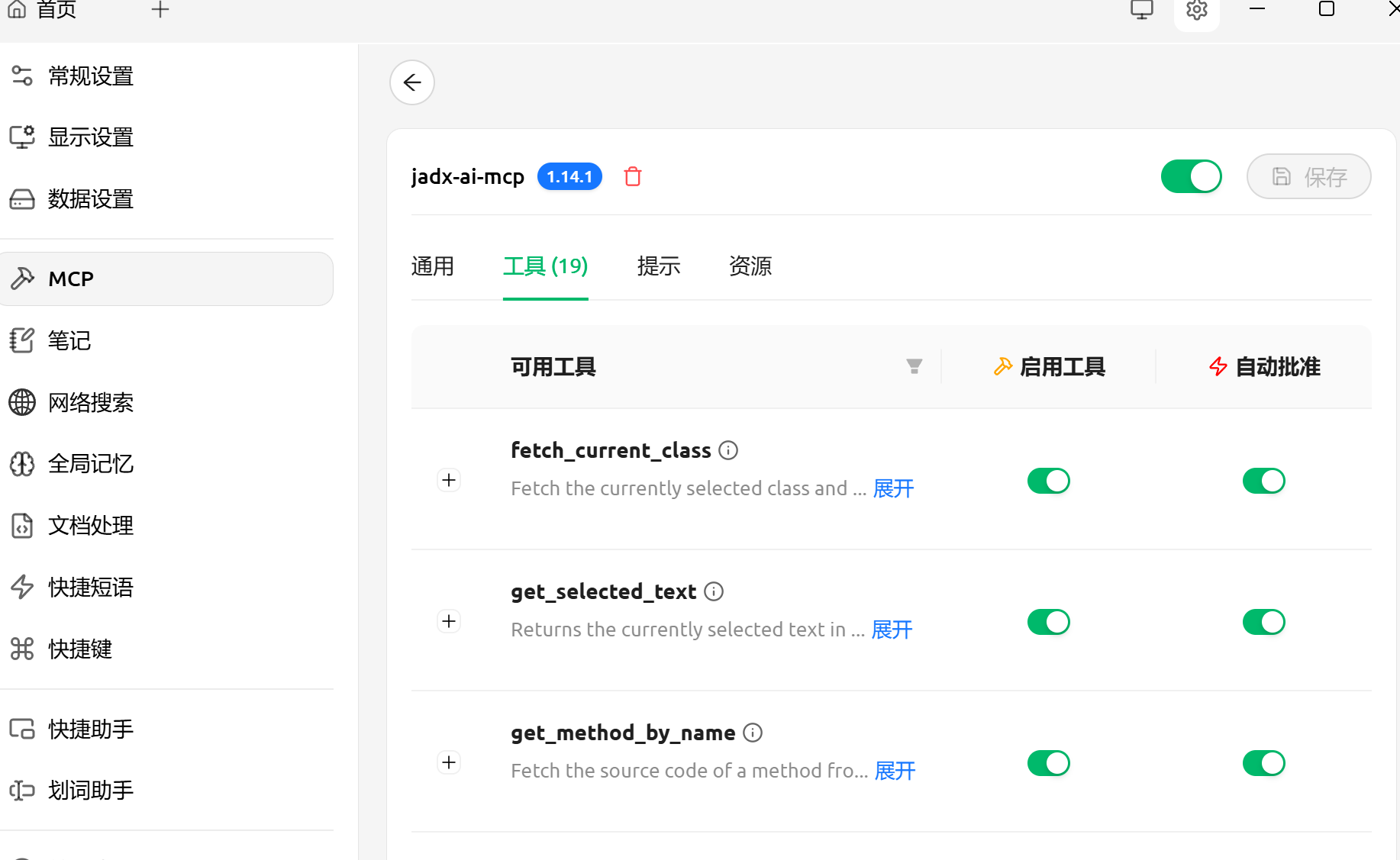Click 展开 link for fetch_current_class description
1400x860 pixels.
(x=893, y=489)
